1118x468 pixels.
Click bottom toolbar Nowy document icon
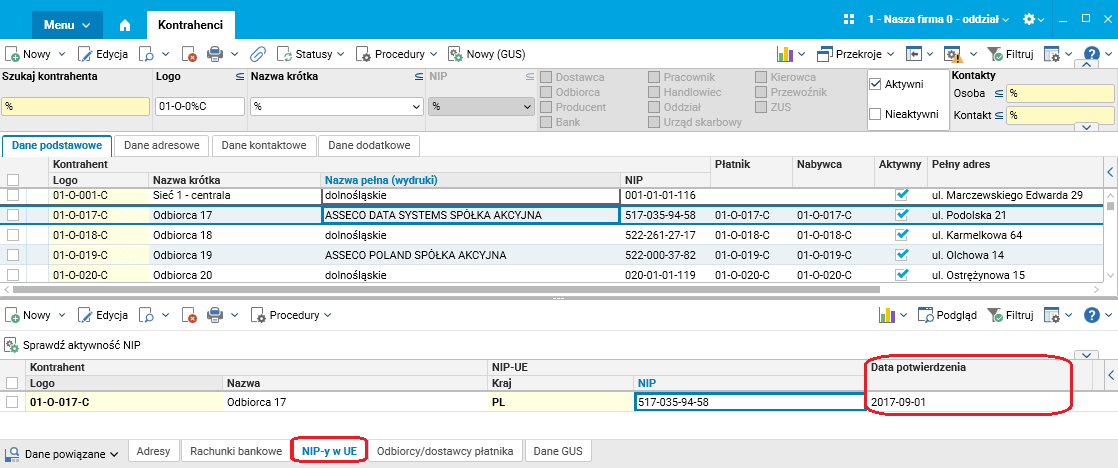(x=12, y=315)
